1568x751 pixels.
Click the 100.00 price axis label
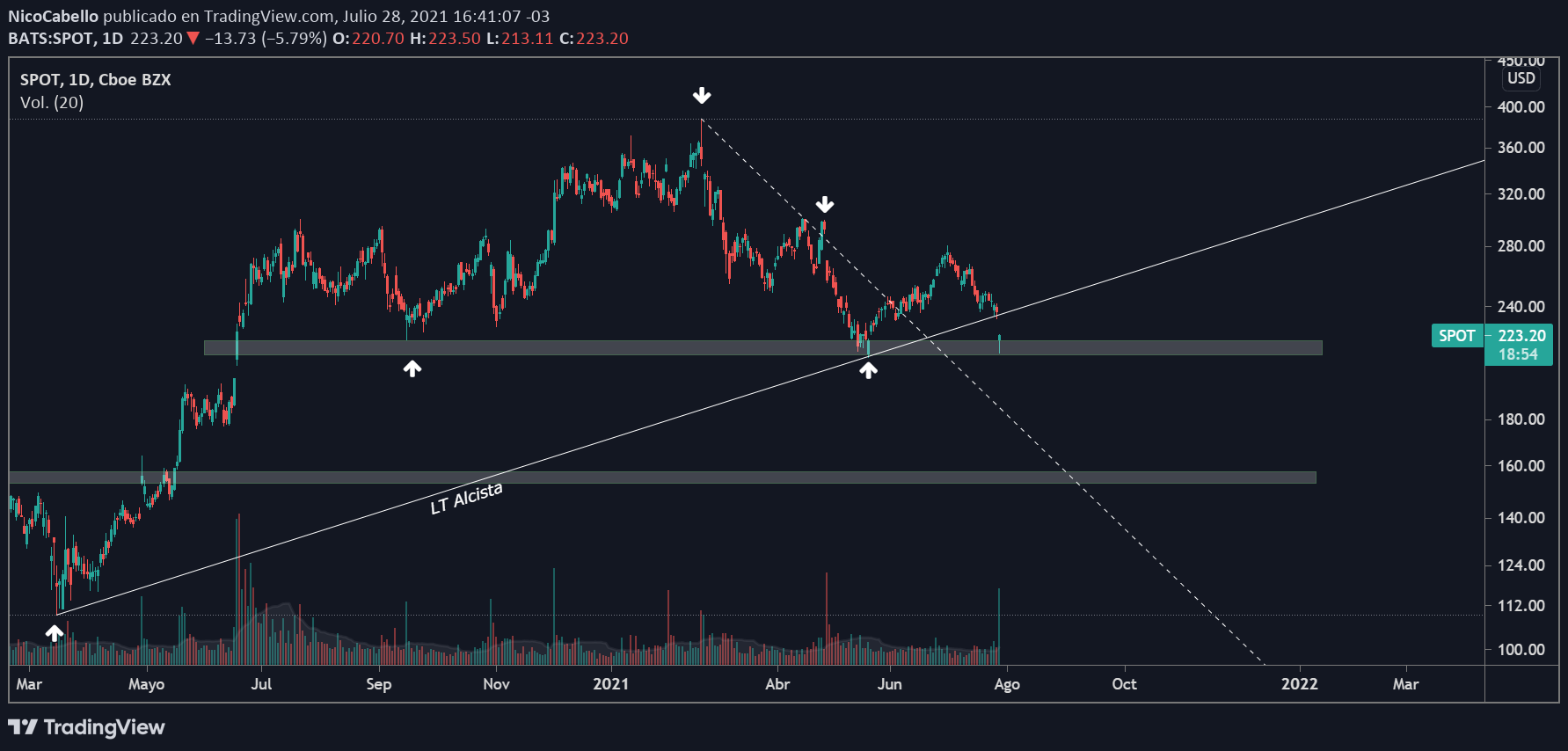(x=1521, y=649)
